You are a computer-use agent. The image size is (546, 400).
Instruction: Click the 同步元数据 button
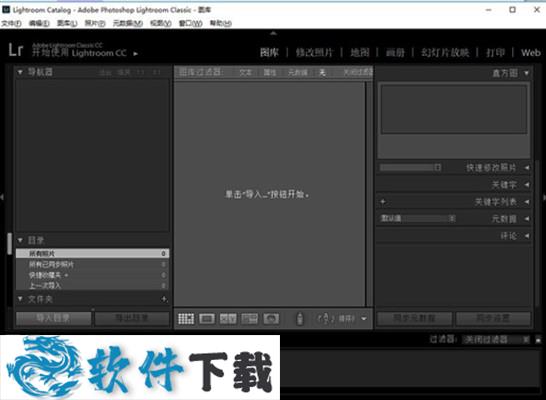pyautogui.click(x=414, y=318)
